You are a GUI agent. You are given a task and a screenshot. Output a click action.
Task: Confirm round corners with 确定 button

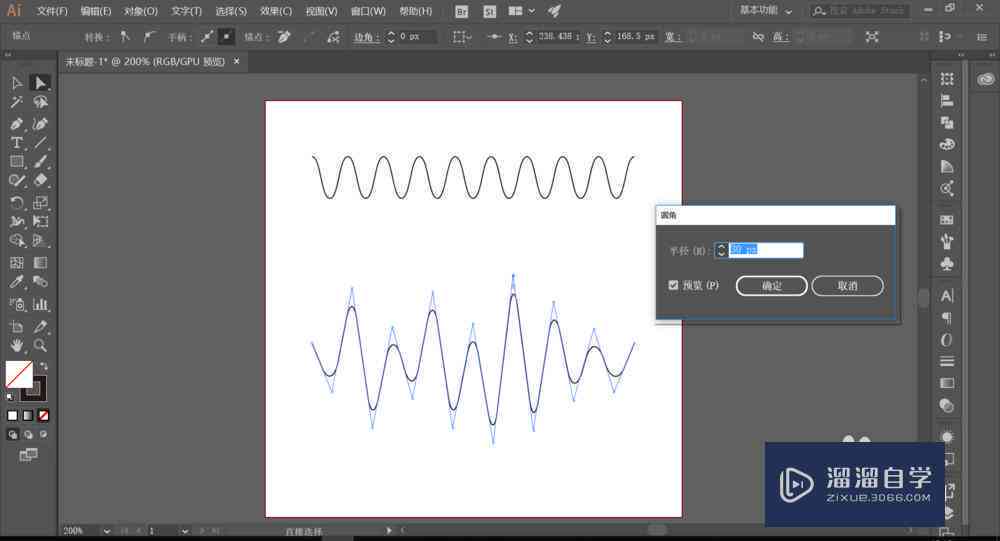click(x=772, y=286)
